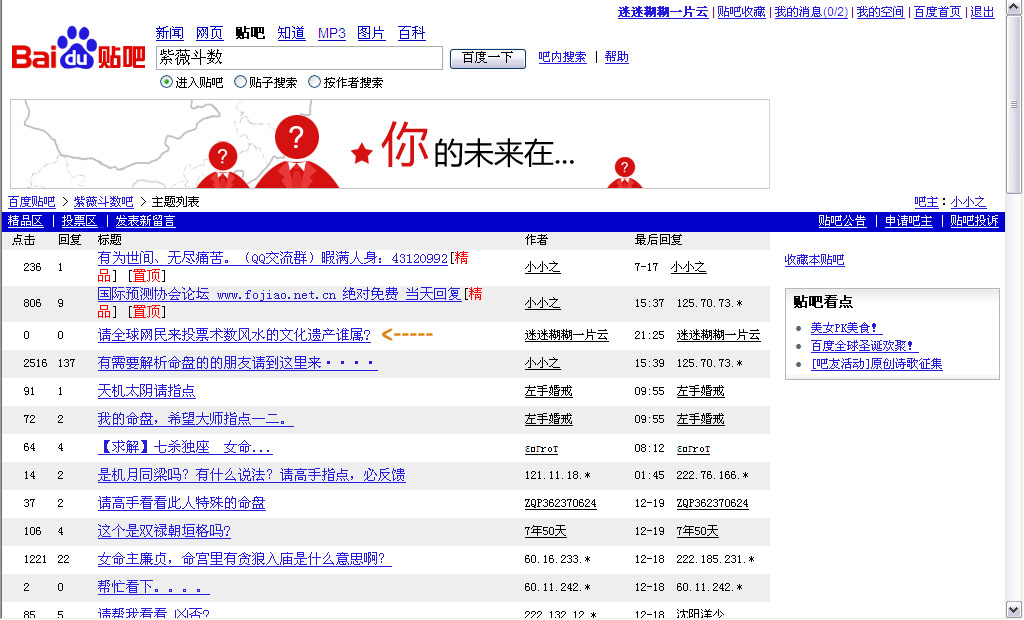Focus the search box containing 紫薇斗数

point(299,58)
